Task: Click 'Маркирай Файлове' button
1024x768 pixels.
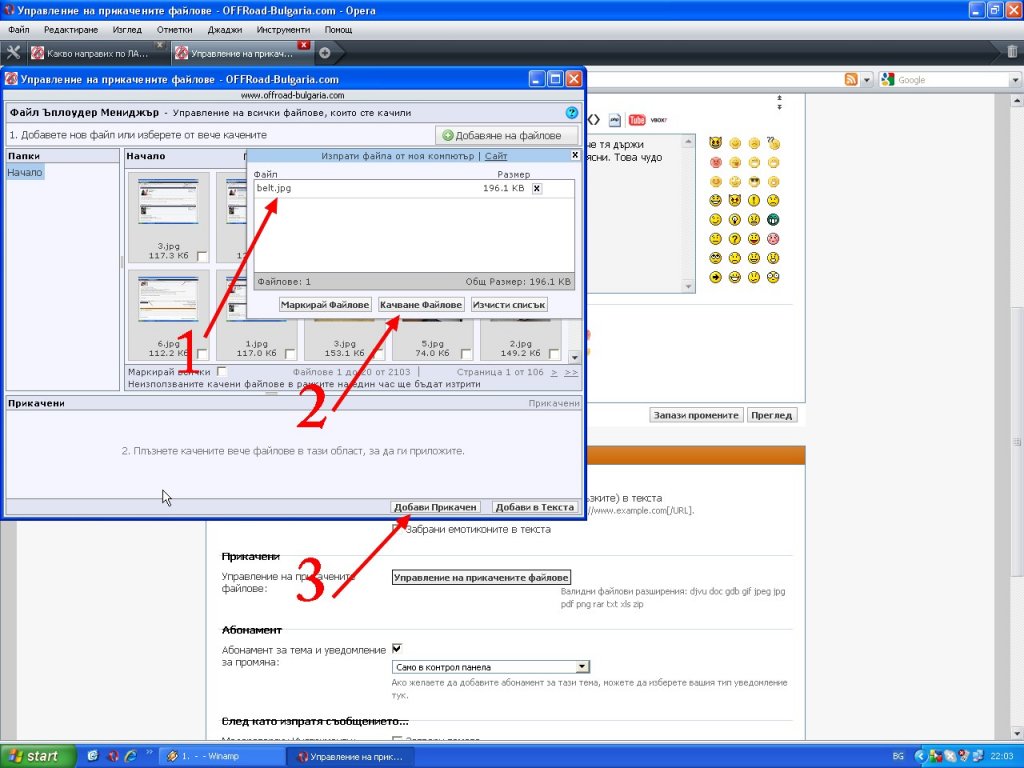Action: coord(325,304)
